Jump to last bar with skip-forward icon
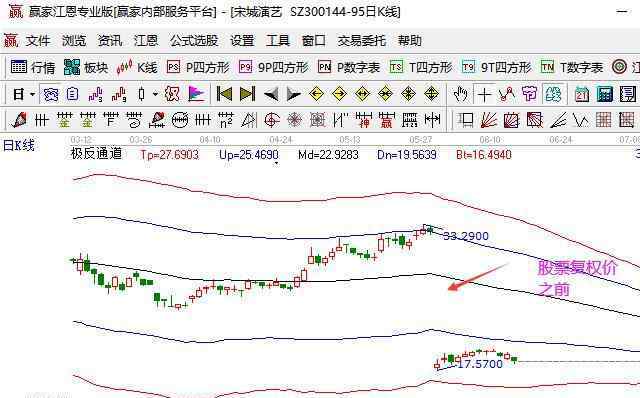The height and width of the screenshot is (398, 640). [247, 94]
